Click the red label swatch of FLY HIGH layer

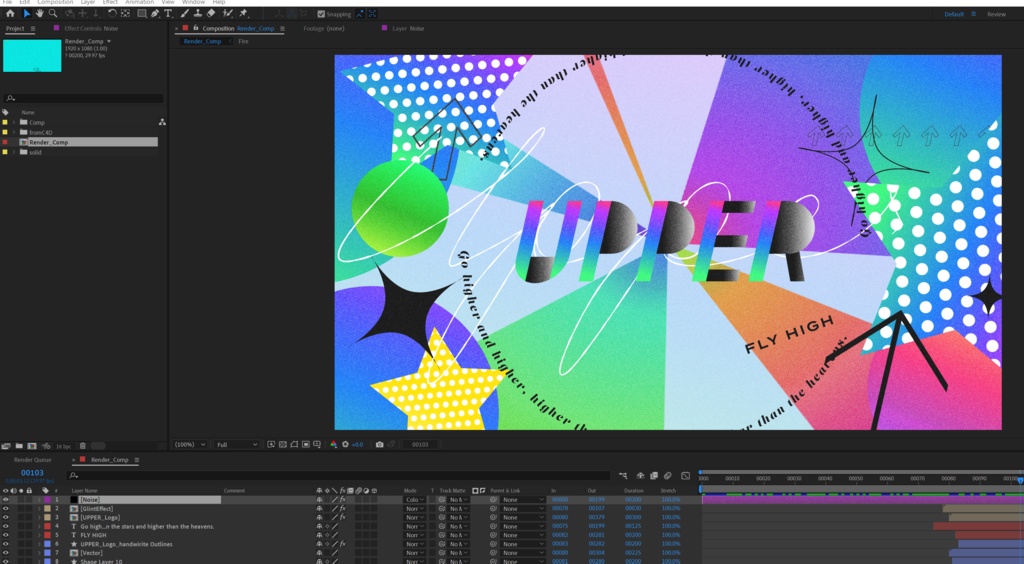click(47, 535)
